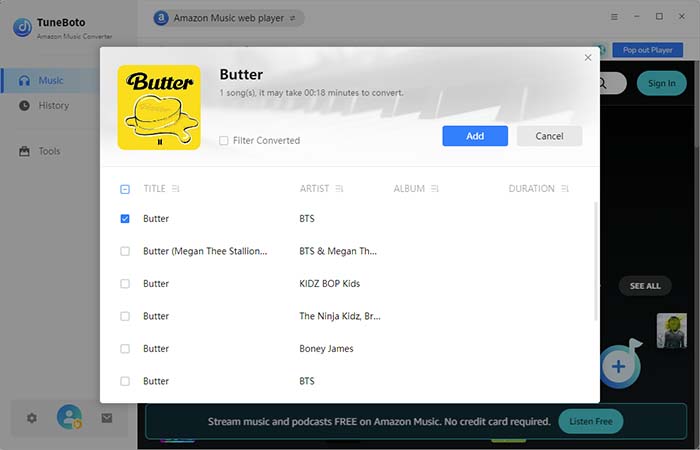Select the History sidebar tab
Viewport: 700px width, 450px height.
pyautogui.click(x=50, y=105)
